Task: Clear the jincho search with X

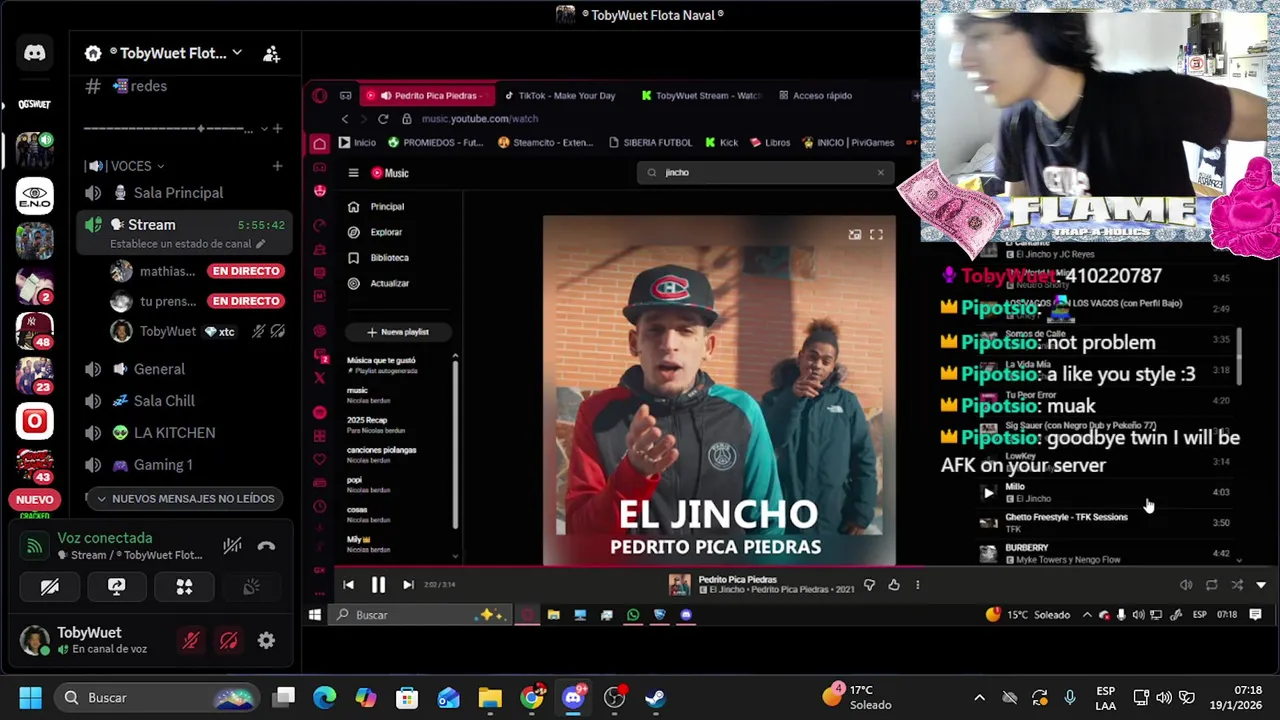Action: (880, 172)
